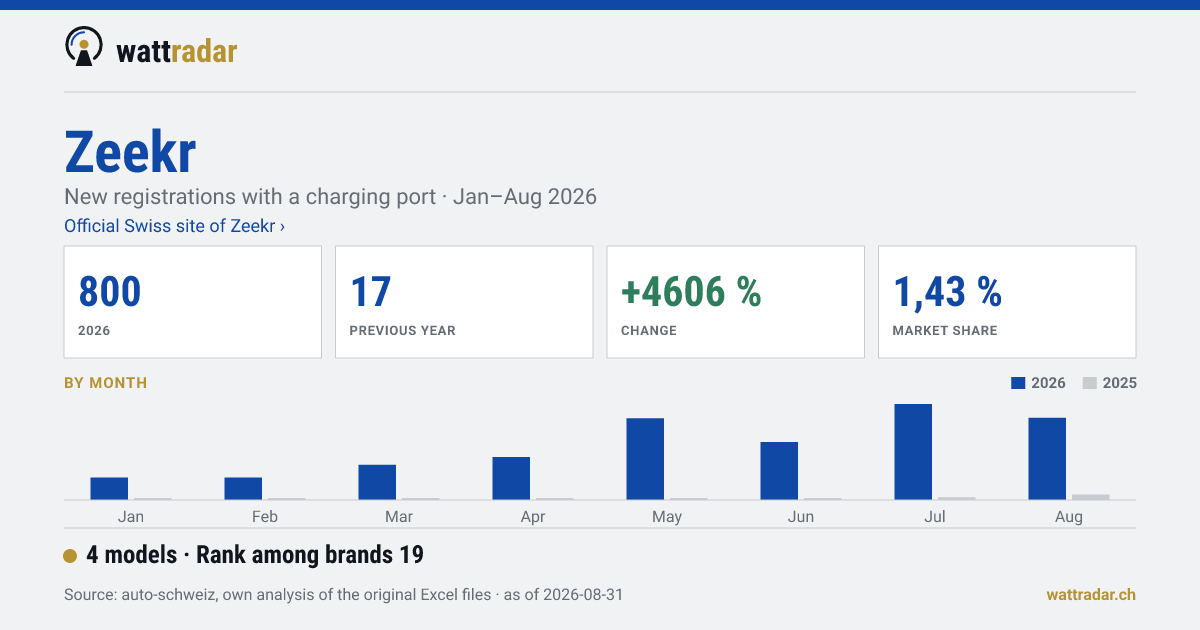The image size is (1200, 630).
Task: Click the May 2026 blue bar
Action: click(645, 459)
